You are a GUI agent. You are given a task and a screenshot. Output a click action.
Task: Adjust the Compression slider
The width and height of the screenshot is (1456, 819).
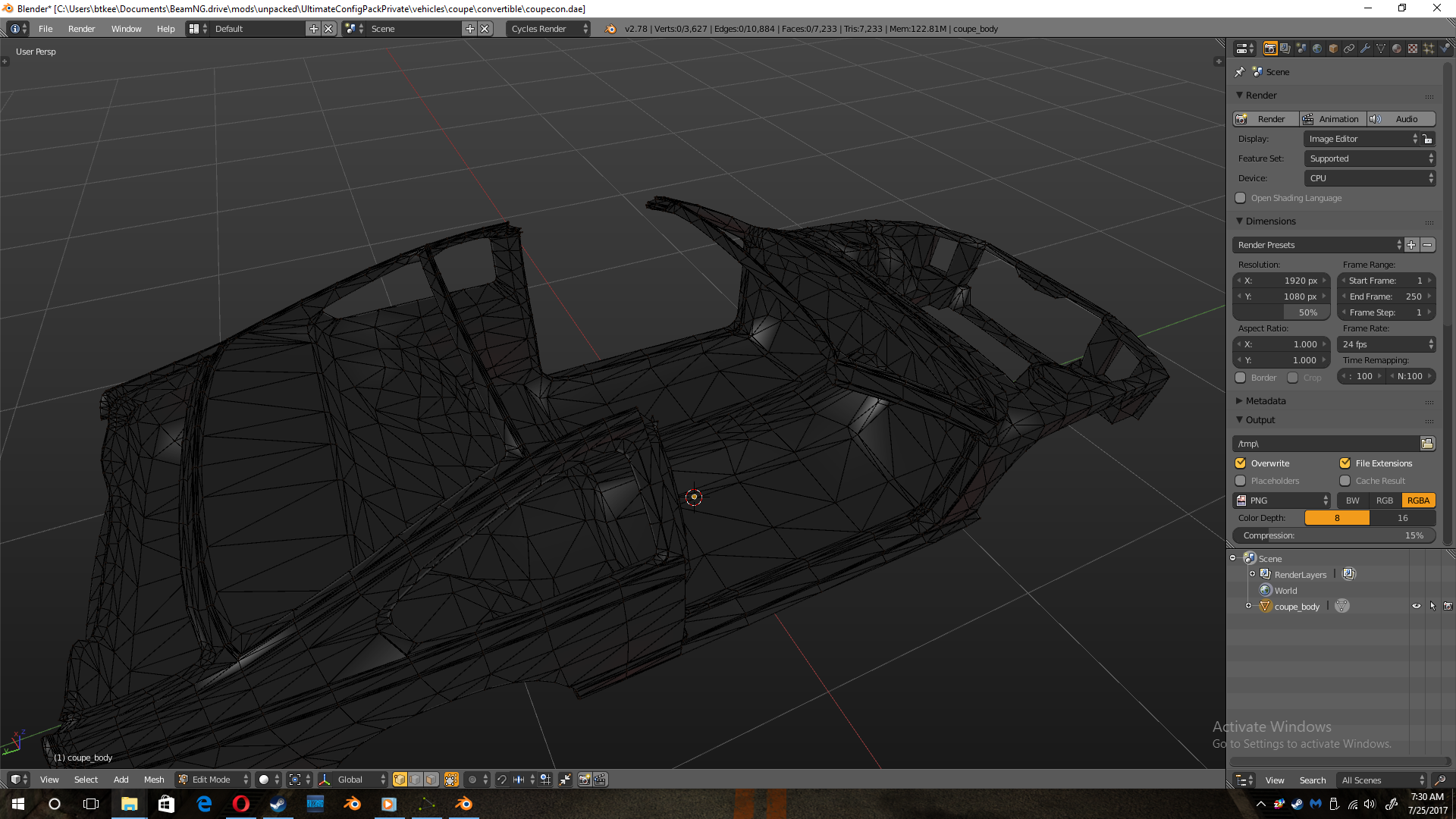[x=1333, y=535]
